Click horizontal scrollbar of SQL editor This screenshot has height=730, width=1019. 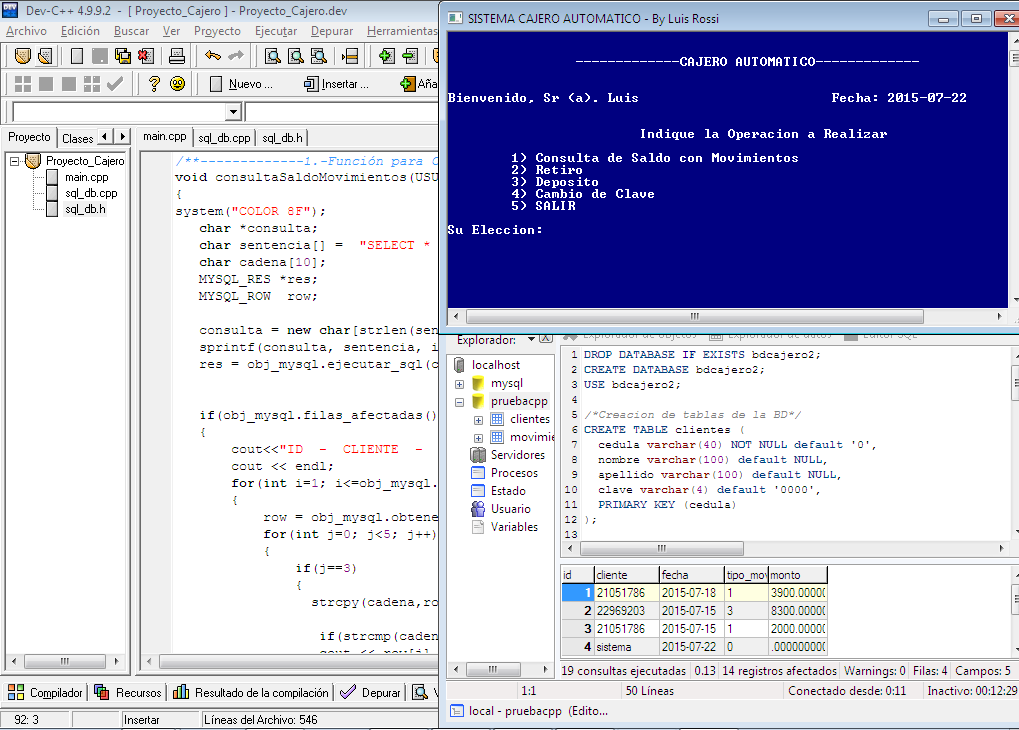click(x=662, y=548)
